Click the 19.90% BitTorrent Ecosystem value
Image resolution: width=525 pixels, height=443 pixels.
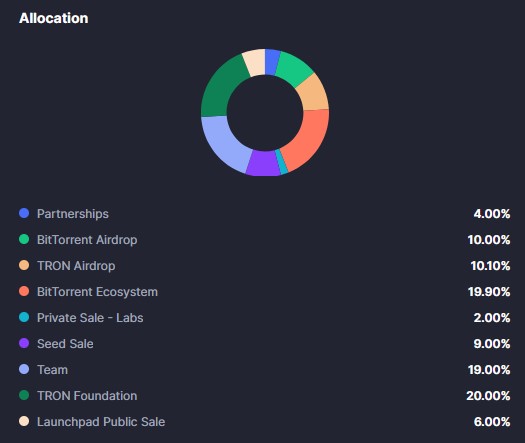click(489, 292)
